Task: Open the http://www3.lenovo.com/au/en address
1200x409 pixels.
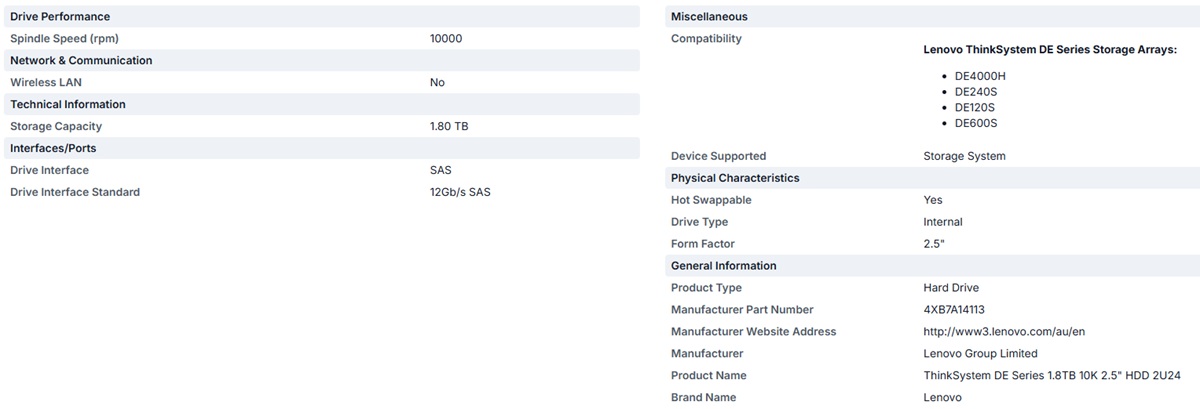Action: [1004, 333]
